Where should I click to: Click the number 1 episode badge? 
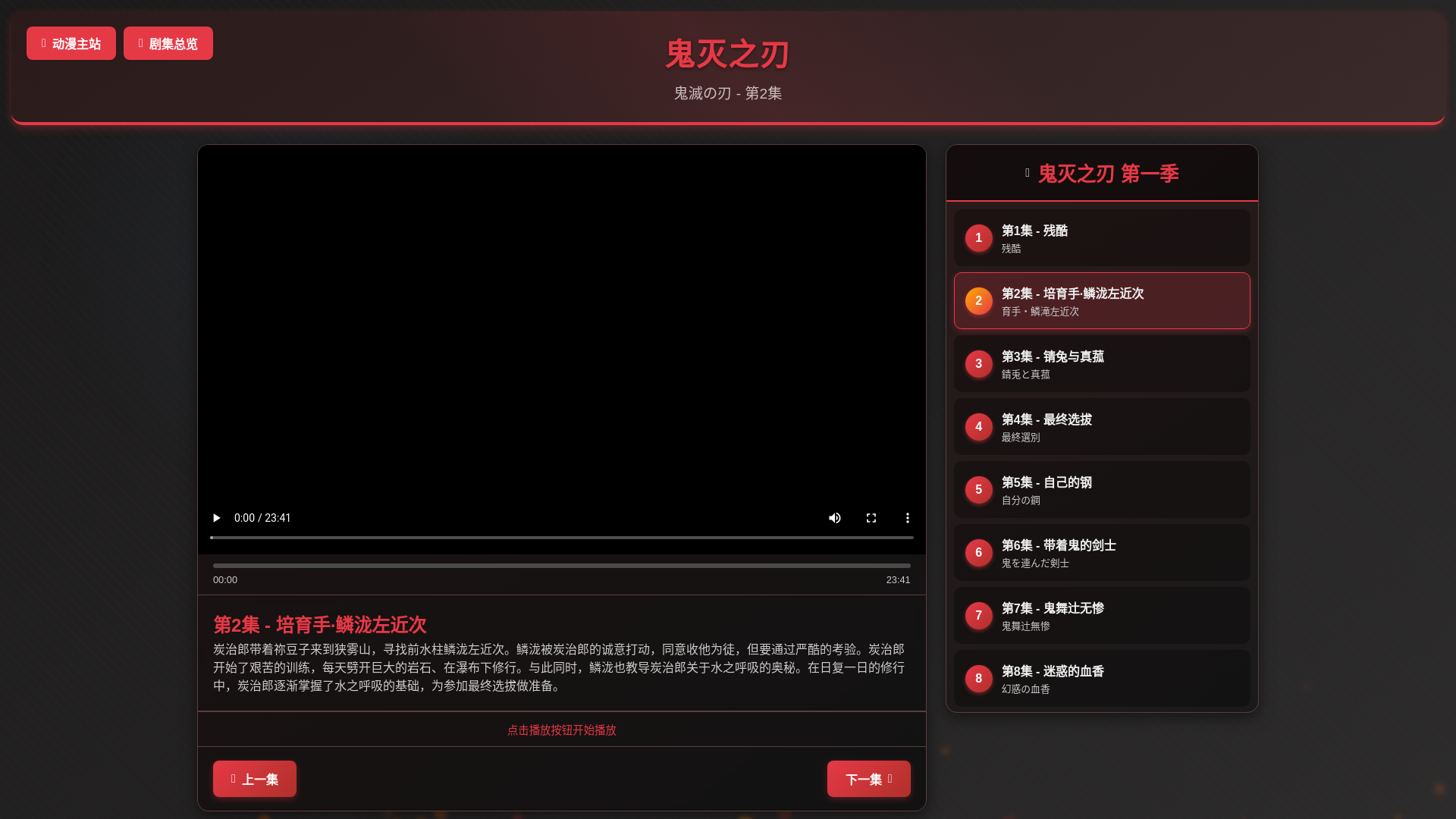979,238
